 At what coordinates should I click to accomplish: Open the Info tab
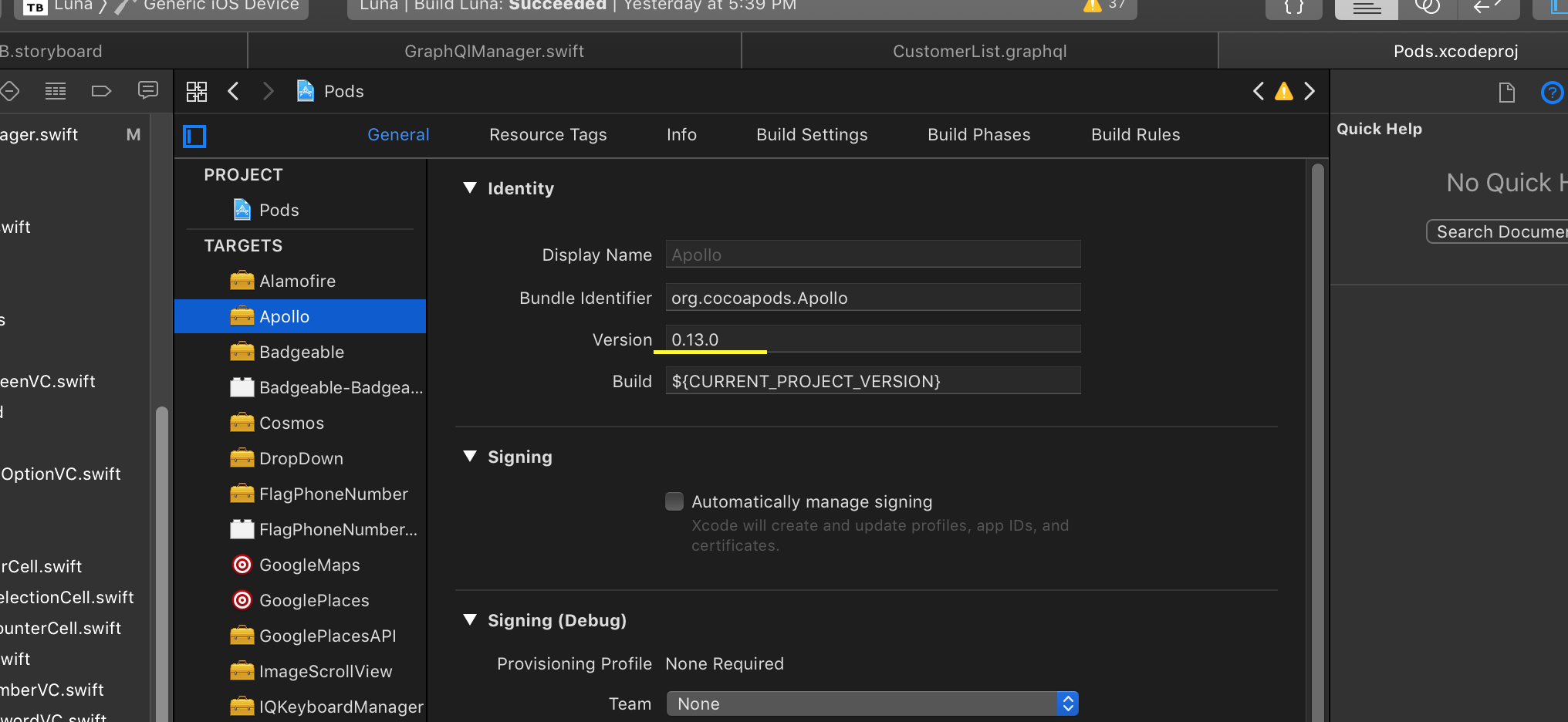click(681, 135)
